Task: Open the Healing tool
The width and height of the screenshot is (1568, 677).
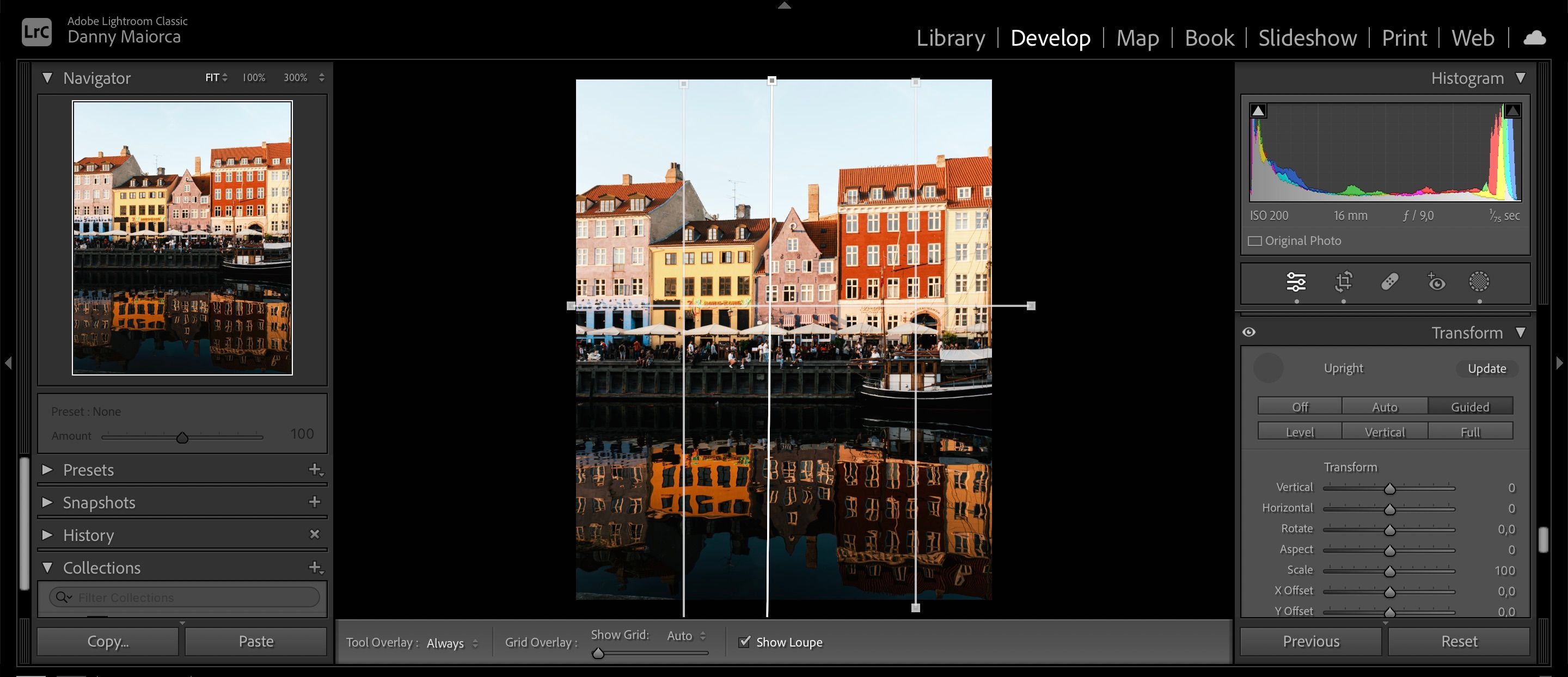Action: pos(1389,282)
